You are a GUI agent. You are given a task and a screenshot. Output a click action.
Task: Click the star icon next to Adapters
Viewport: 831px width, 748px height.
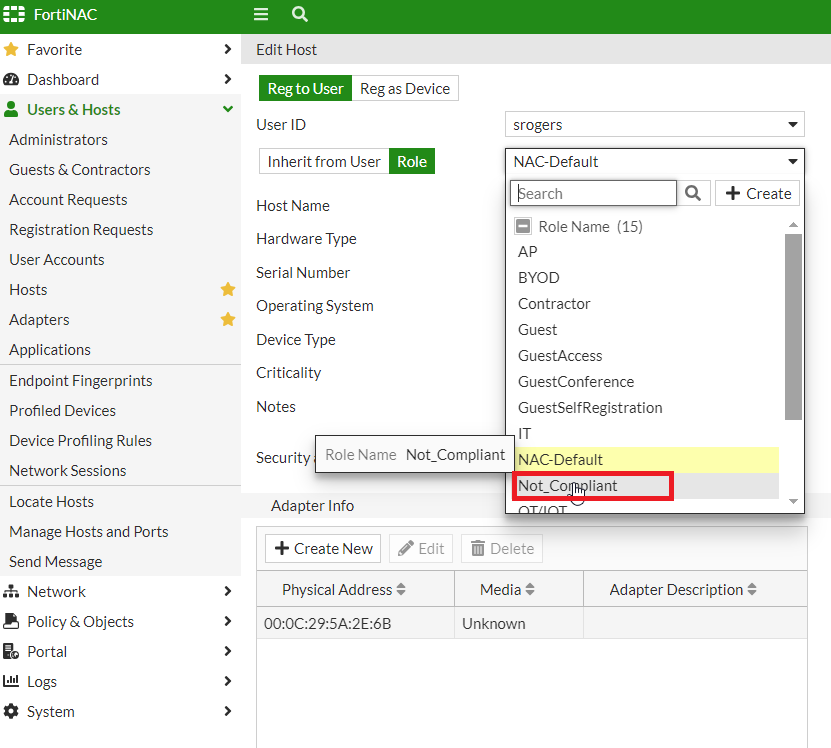pyautogui.click(x=228, y=320)
